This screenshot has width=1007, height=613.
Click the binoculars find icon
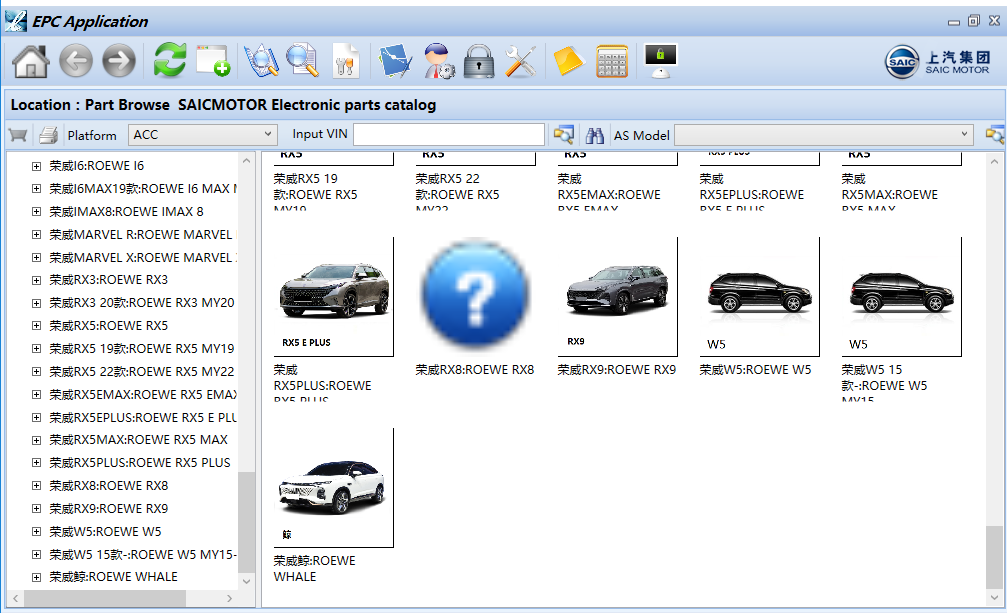click(595, 135)
